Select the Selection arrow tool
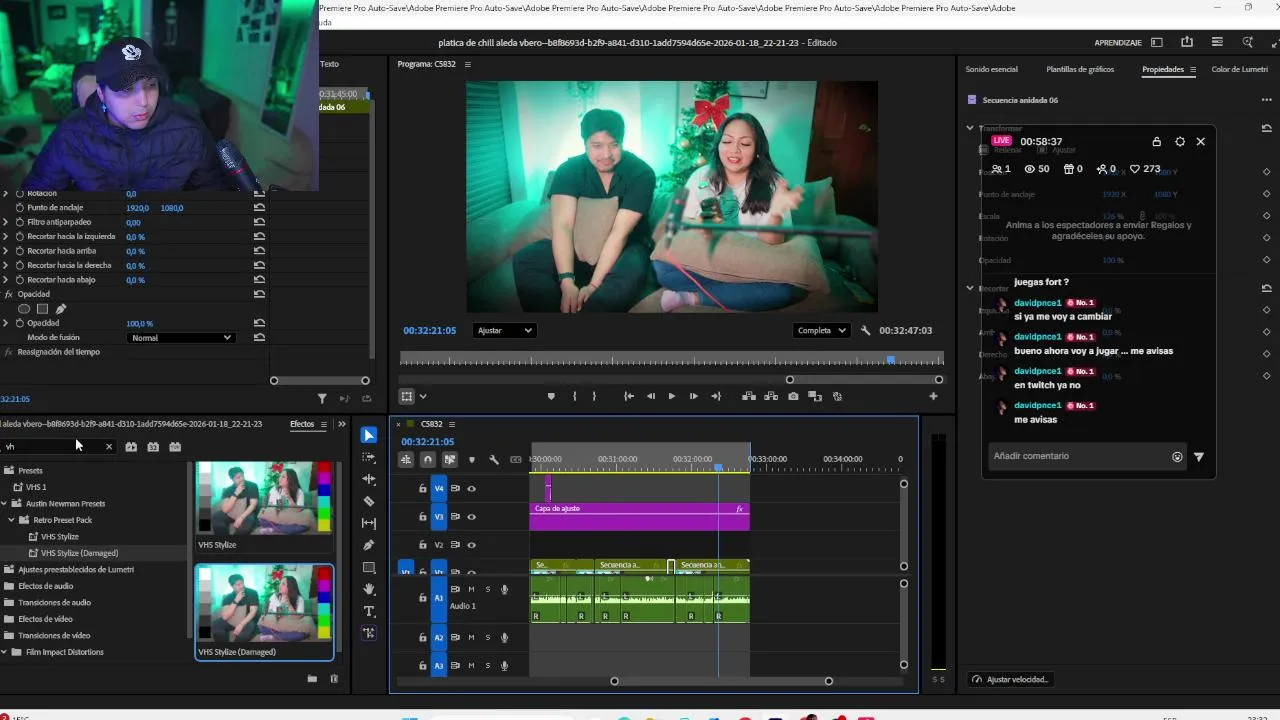This screenshot has width=1280, height=720. pos(369,435)
